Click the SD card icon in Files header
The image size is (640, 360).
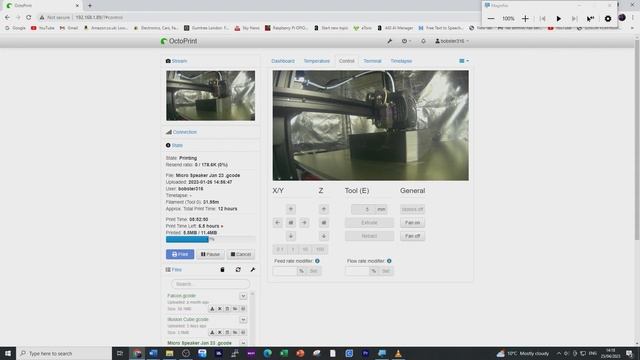click(x=222, y=270)
